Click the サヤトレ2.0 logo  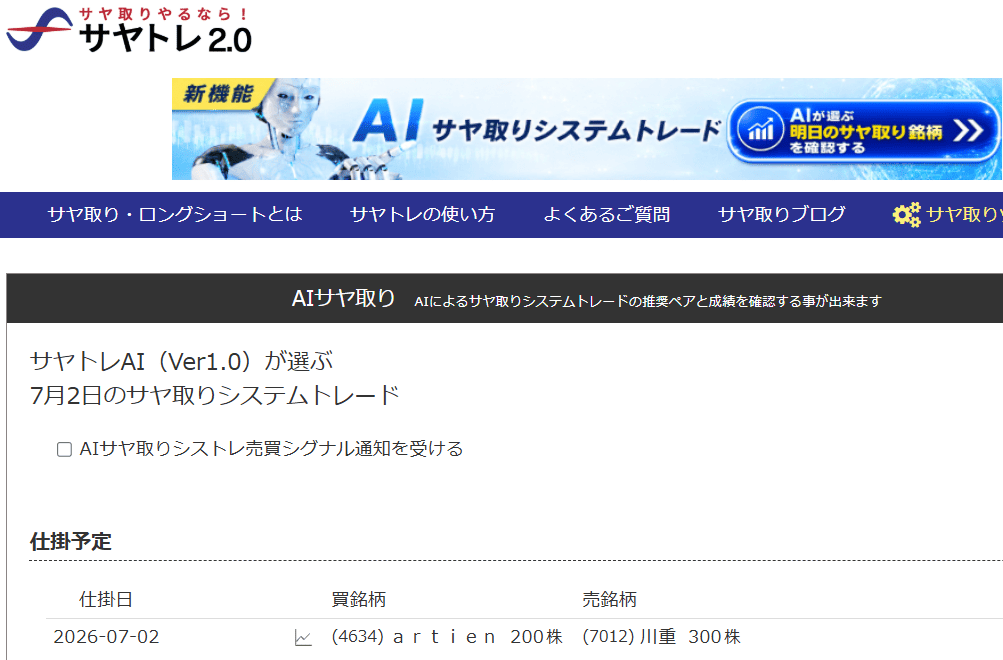[129, 30]
